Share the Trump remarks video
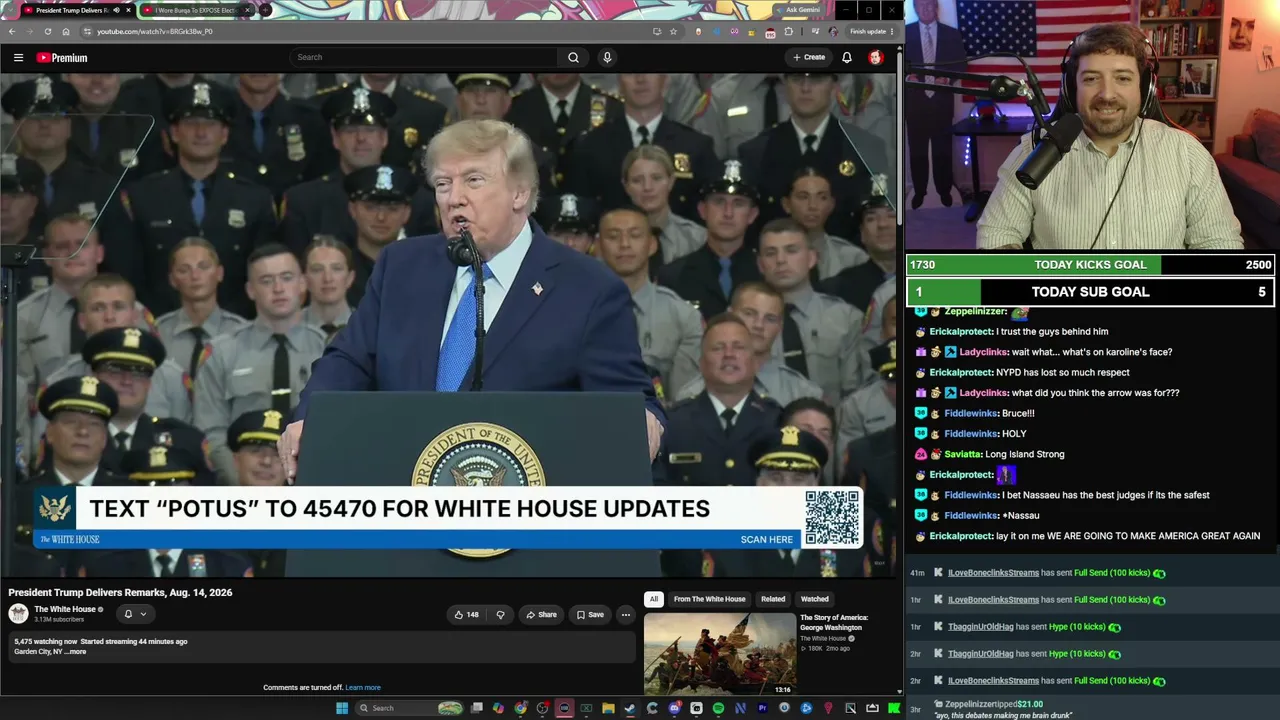This screenshot has width=1280, height=720. [542, 615]
